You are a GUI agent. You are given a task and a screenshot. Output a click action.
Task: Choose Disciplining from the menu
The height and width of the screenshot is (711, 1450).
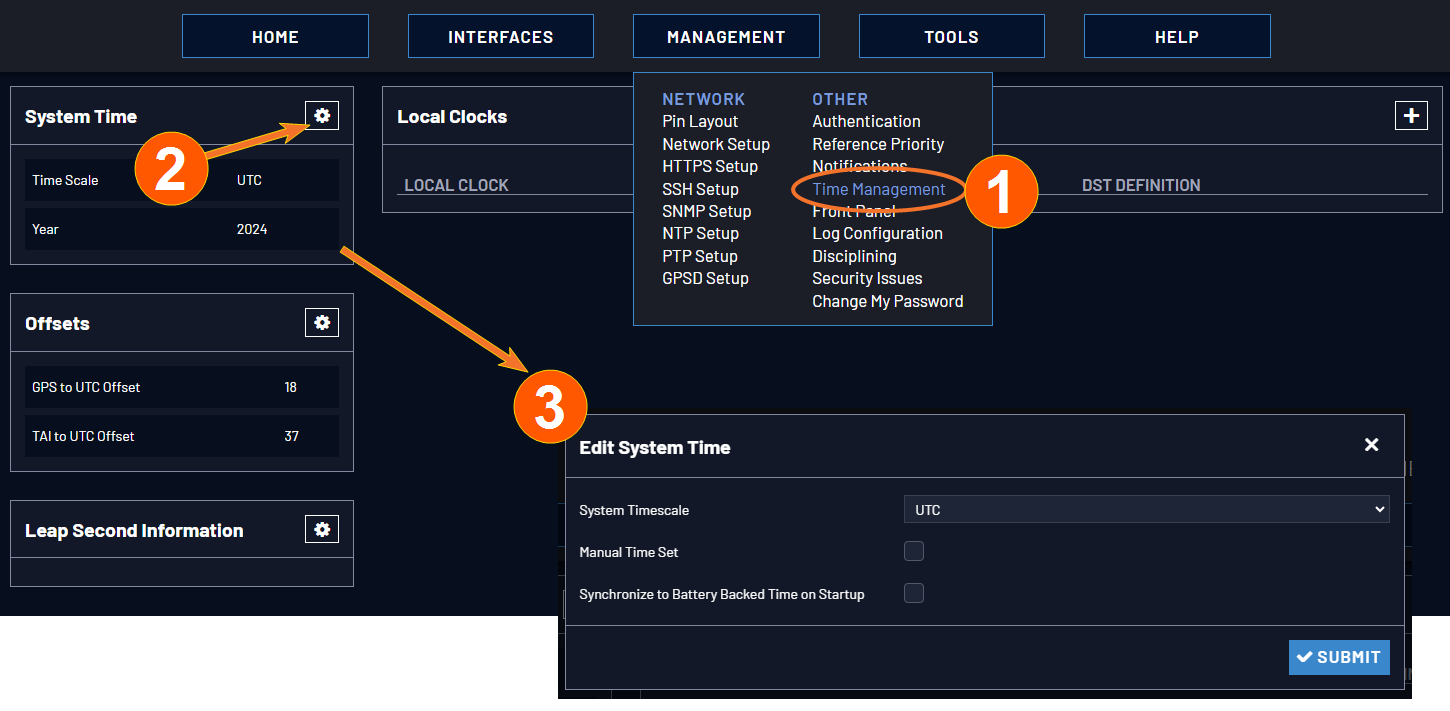854,256
